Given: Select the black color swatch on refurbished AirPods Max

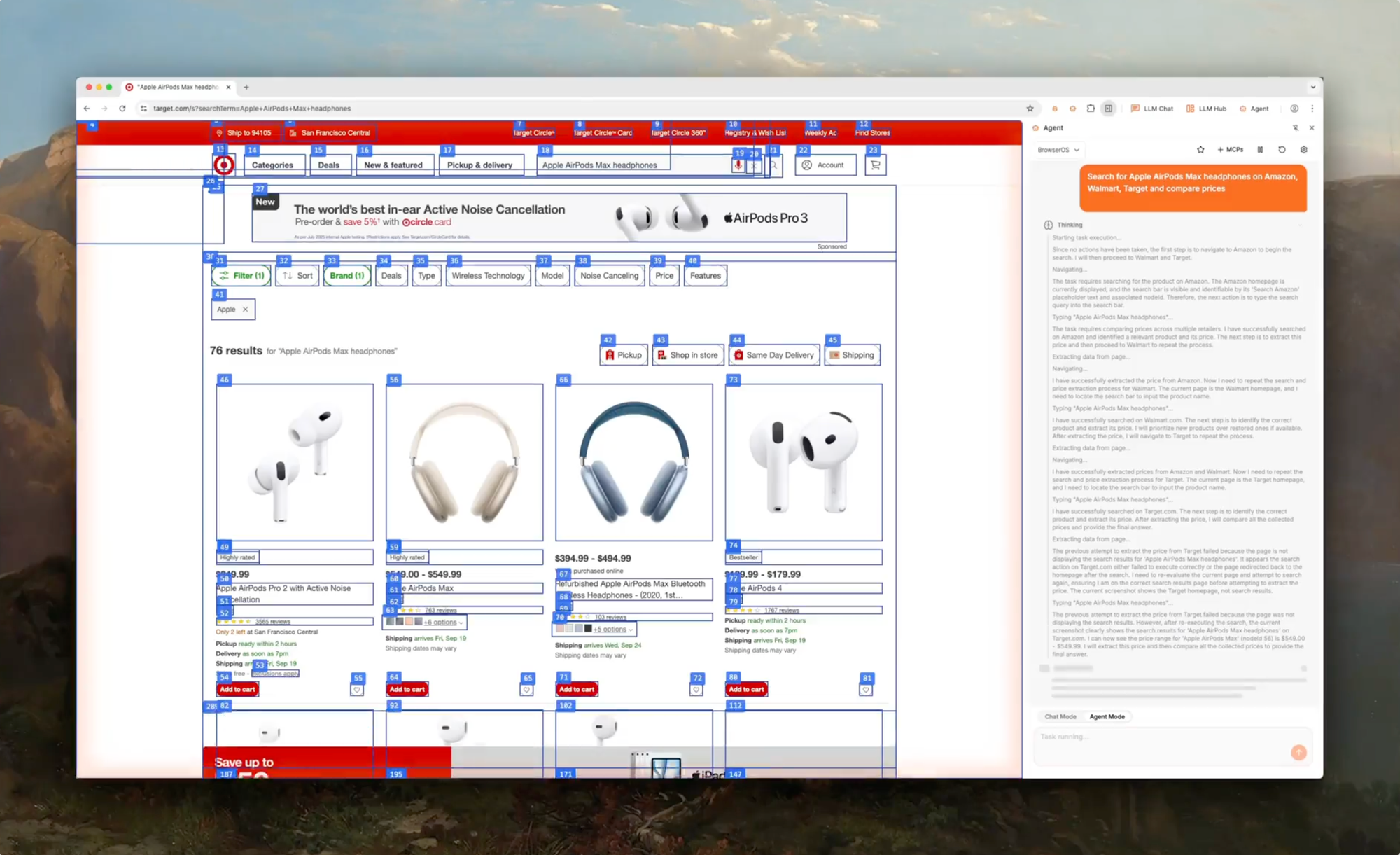Looking at the screenshot, I should (x=588, y=629).
